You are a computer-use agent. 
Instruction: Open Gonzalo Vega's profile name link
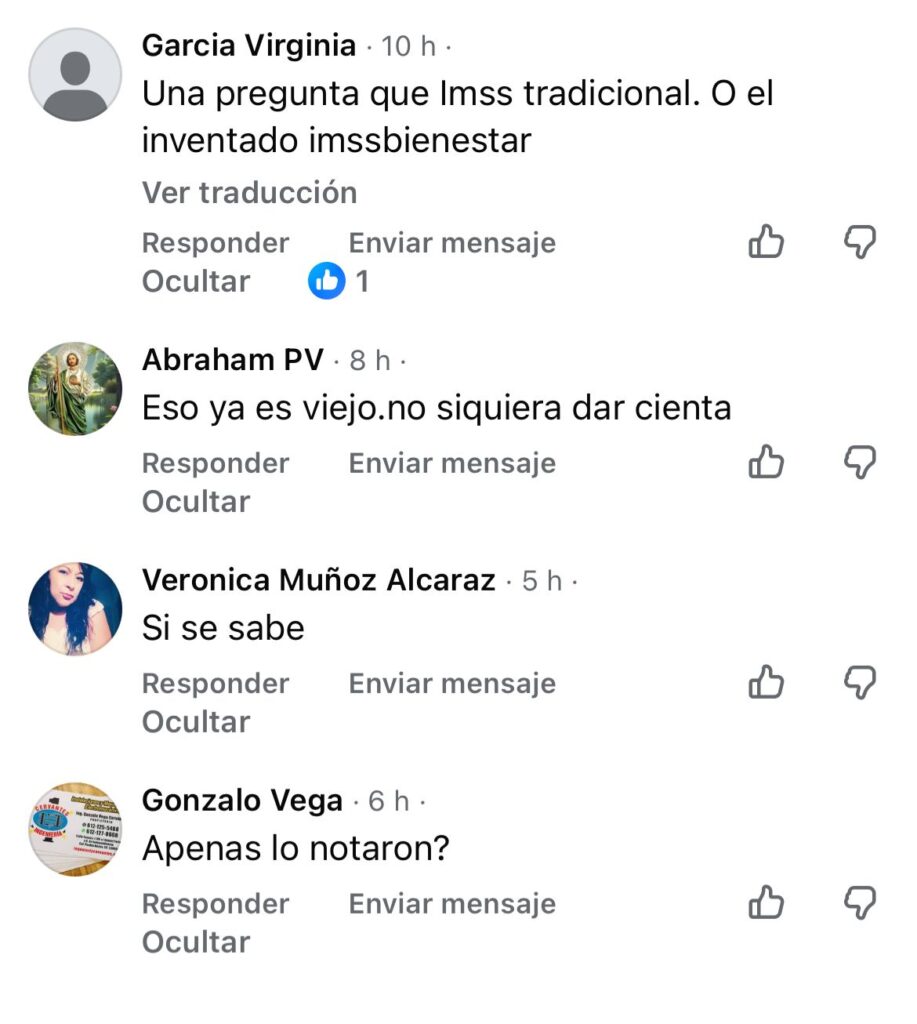[x=242, y=800]
